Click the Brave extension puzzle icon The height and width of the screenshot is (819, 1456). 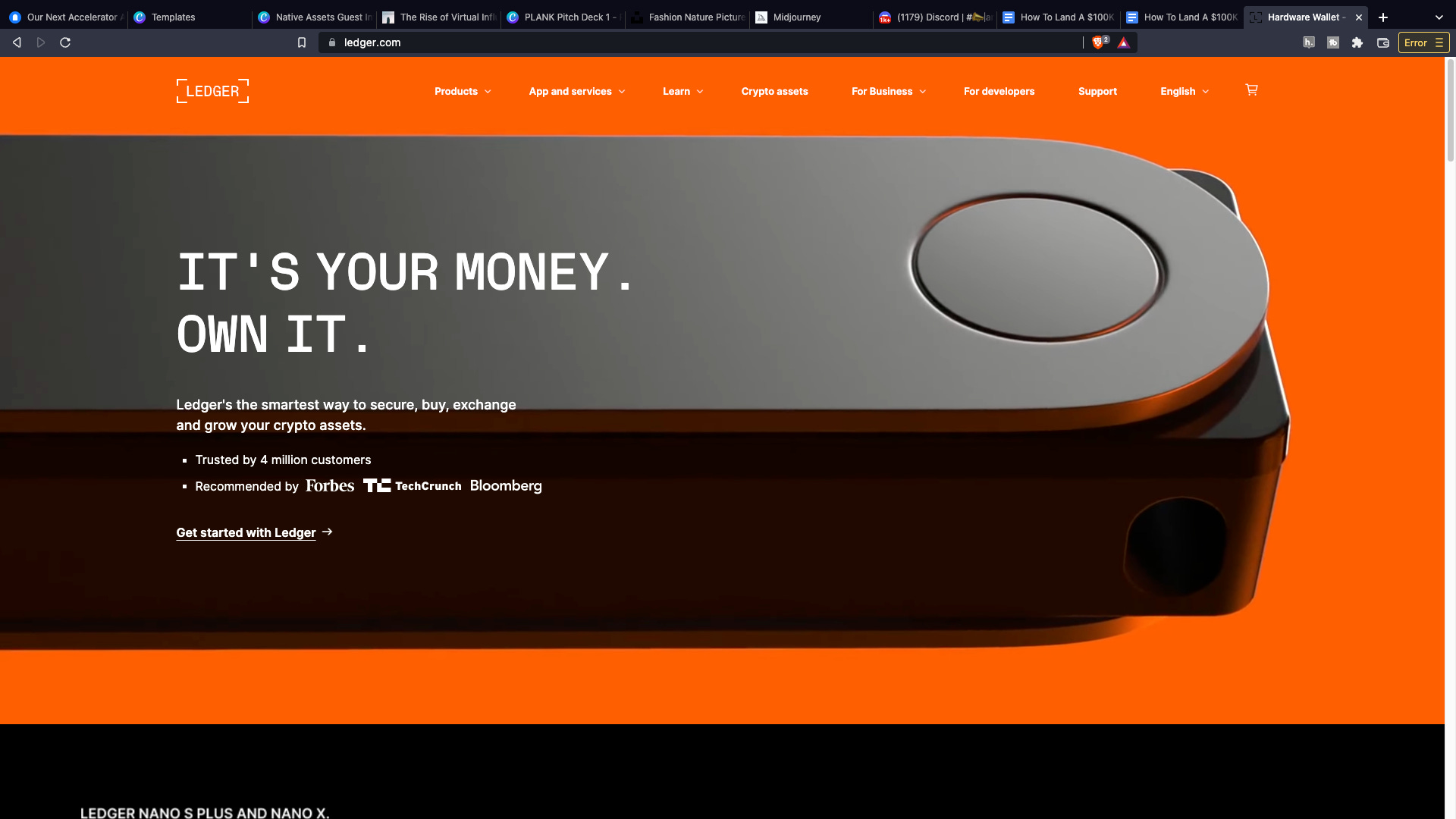click(x=1358, y=42)
